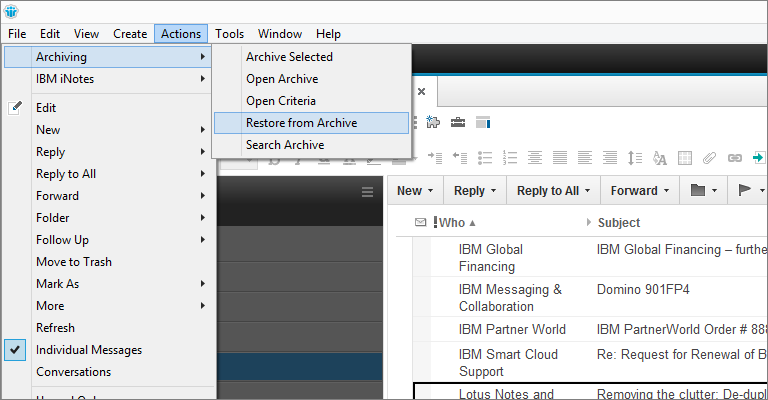Click the puzzle piece widget icon
The width and height of the screenshot is (768, 400).
(x=433, y=122)
